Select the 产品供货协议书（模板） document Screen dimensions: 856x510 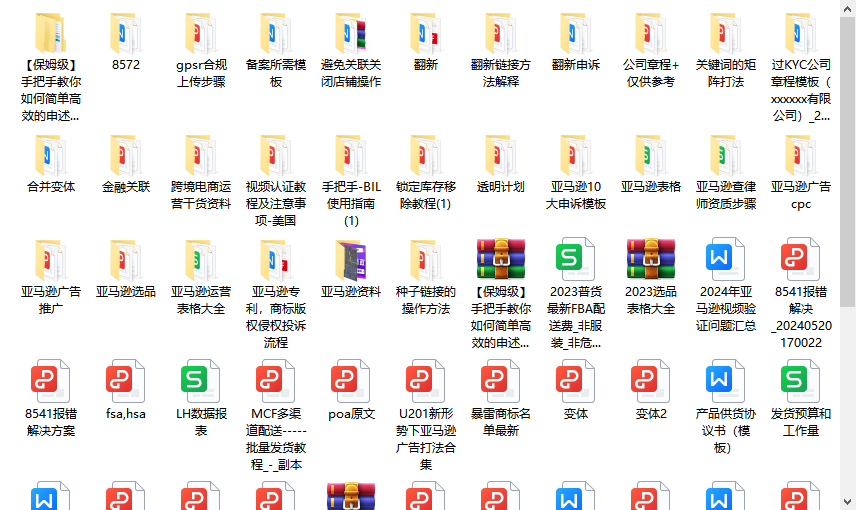tap(726, 381)
